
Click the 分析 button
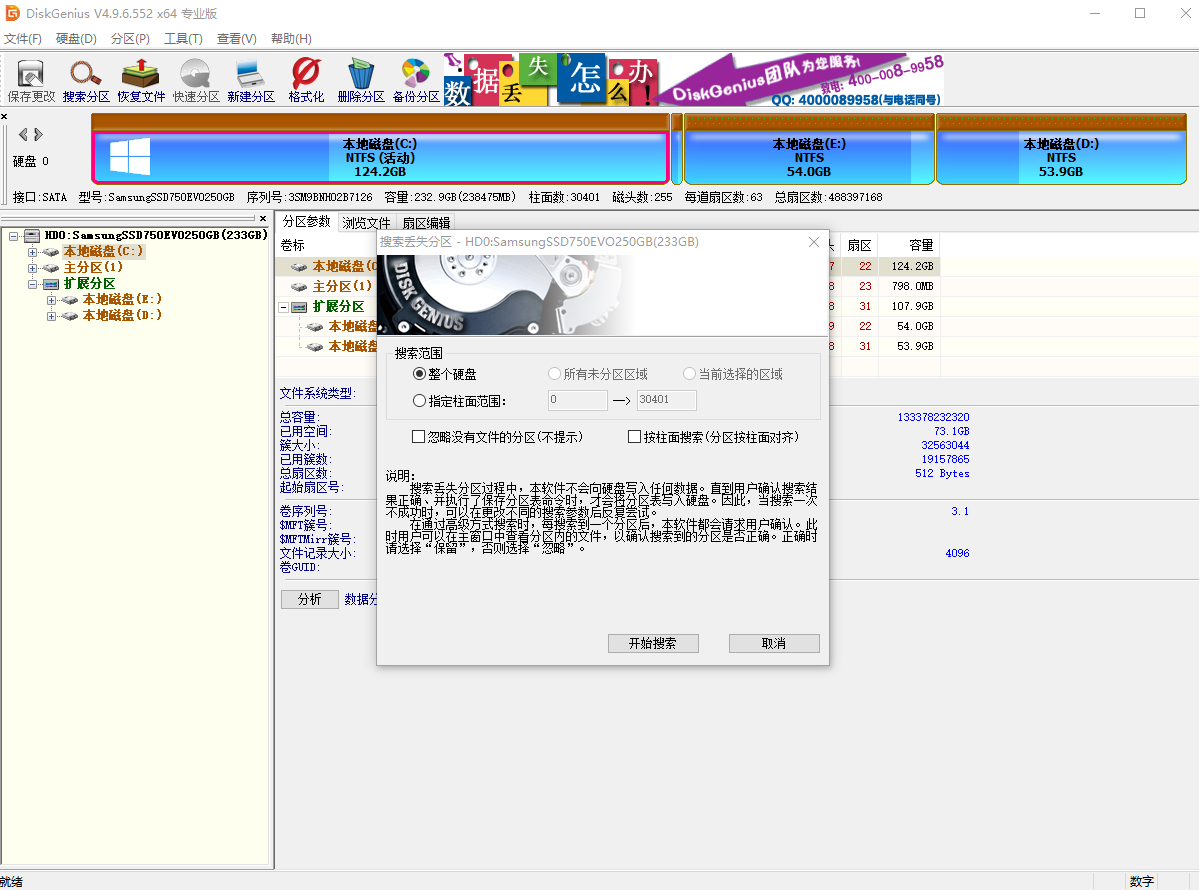310,599
